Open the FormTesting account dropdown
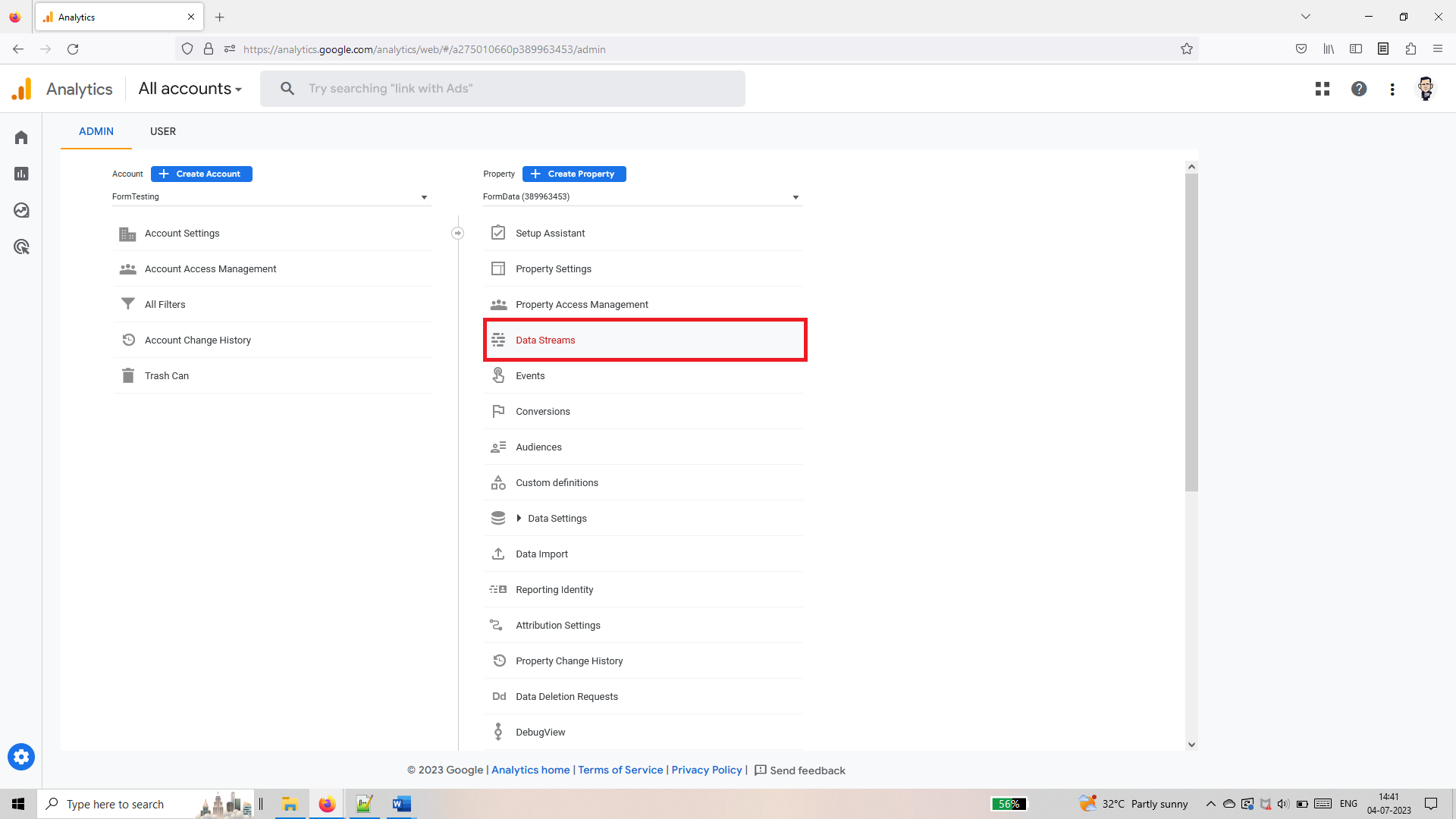This screenshot has width=1456, height=819. 271,196
